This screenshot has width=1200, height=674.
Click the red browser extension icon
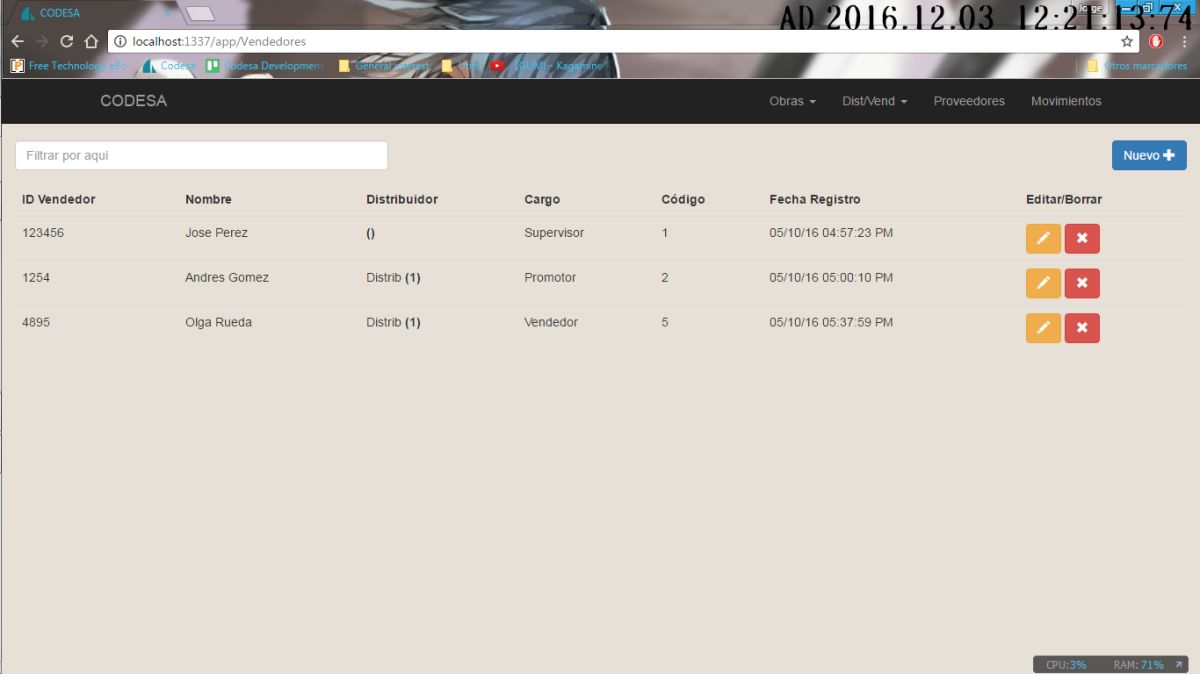tap(1156, 42)
